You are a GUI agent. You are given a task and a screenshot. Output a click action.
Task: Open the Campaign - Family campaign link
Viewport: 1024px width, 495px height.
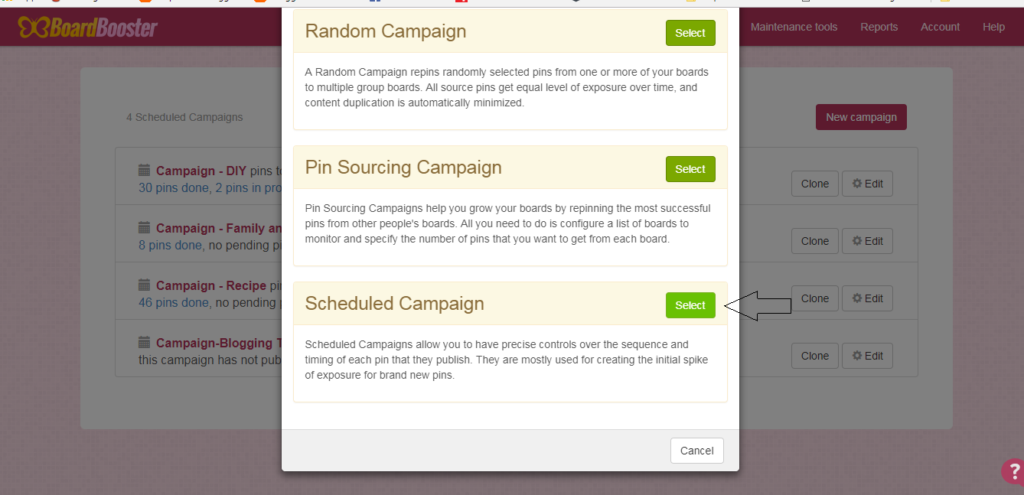coord(208,228)
